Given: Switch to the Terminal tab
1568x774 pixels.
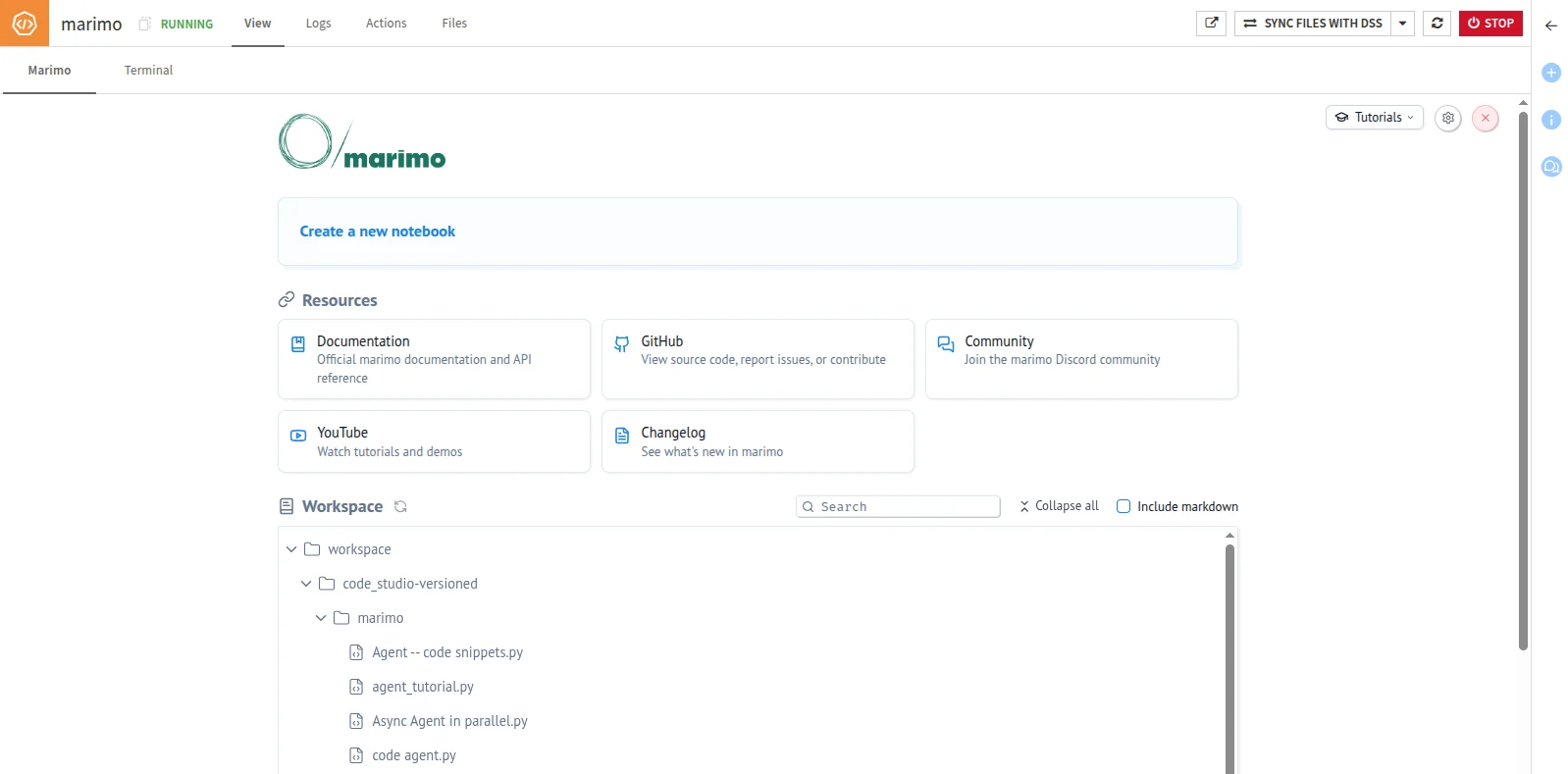Looking at the screenshot, I should (148, 71).
